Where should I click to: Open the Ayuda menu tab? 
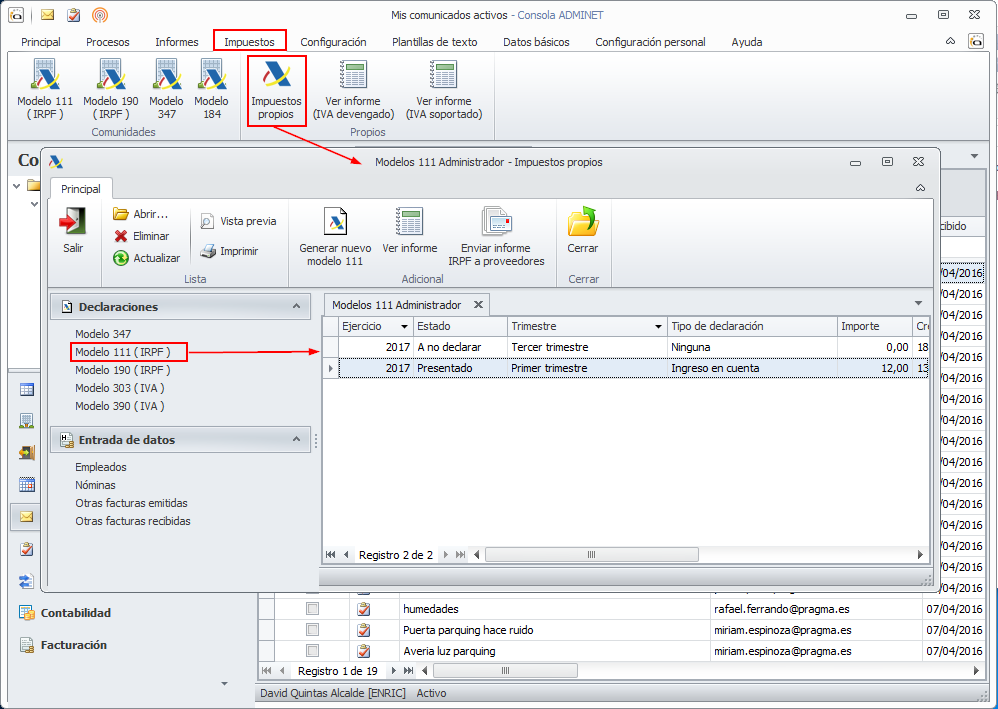747,42
